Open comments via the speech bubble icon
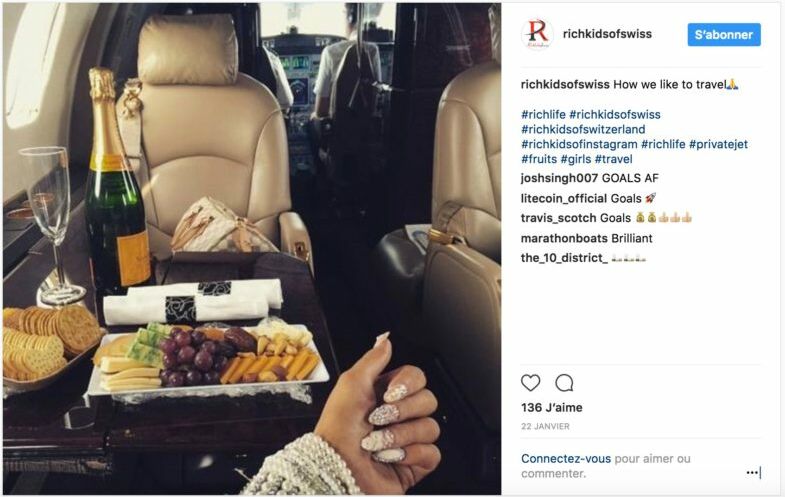The height and width of the screenshot is (497, 785). pyautogui.click(x=564, y=383)
